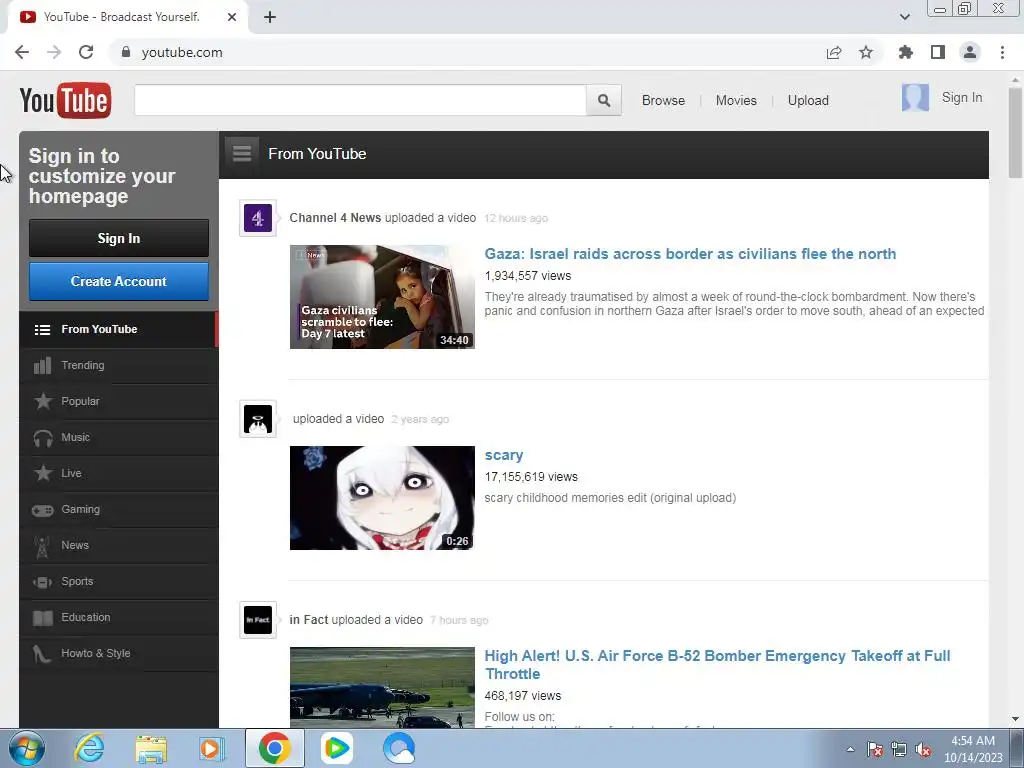Click the black Sign In button

point(119,238)
